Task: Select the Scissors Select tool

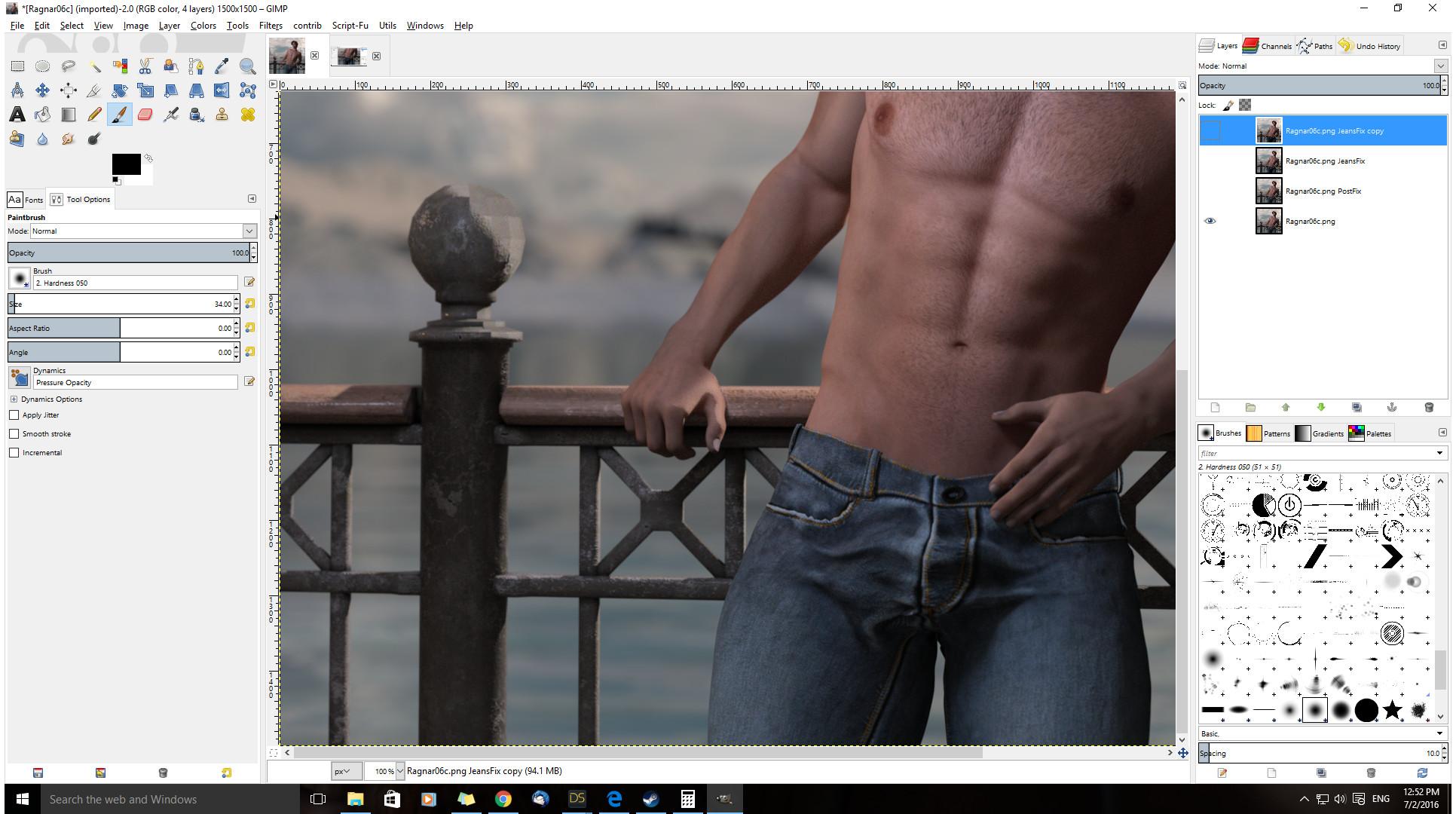Action: [x=145, y=66]
